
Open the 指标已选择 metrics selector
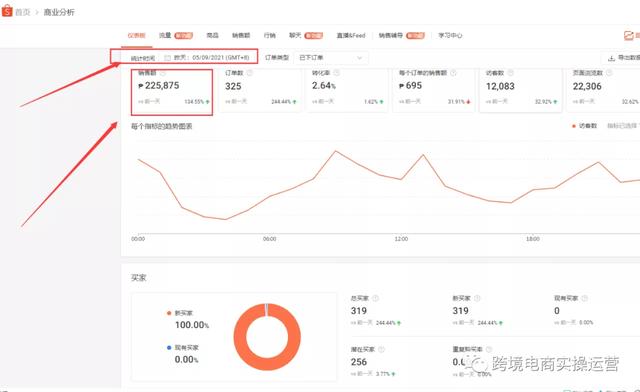(623, 126)
